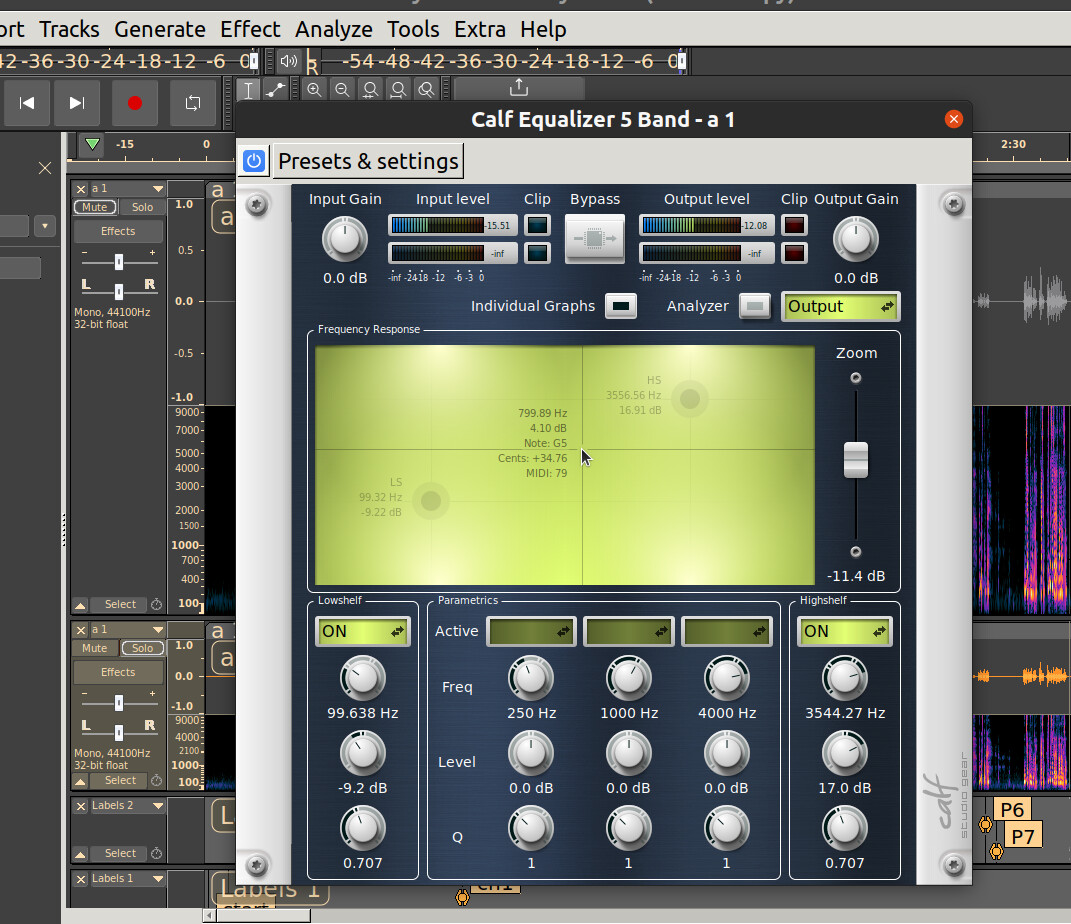This screenshot has height=924, width=1071.
Task: Toggle Solo on the second a 1 track
Action: (143, 648)
